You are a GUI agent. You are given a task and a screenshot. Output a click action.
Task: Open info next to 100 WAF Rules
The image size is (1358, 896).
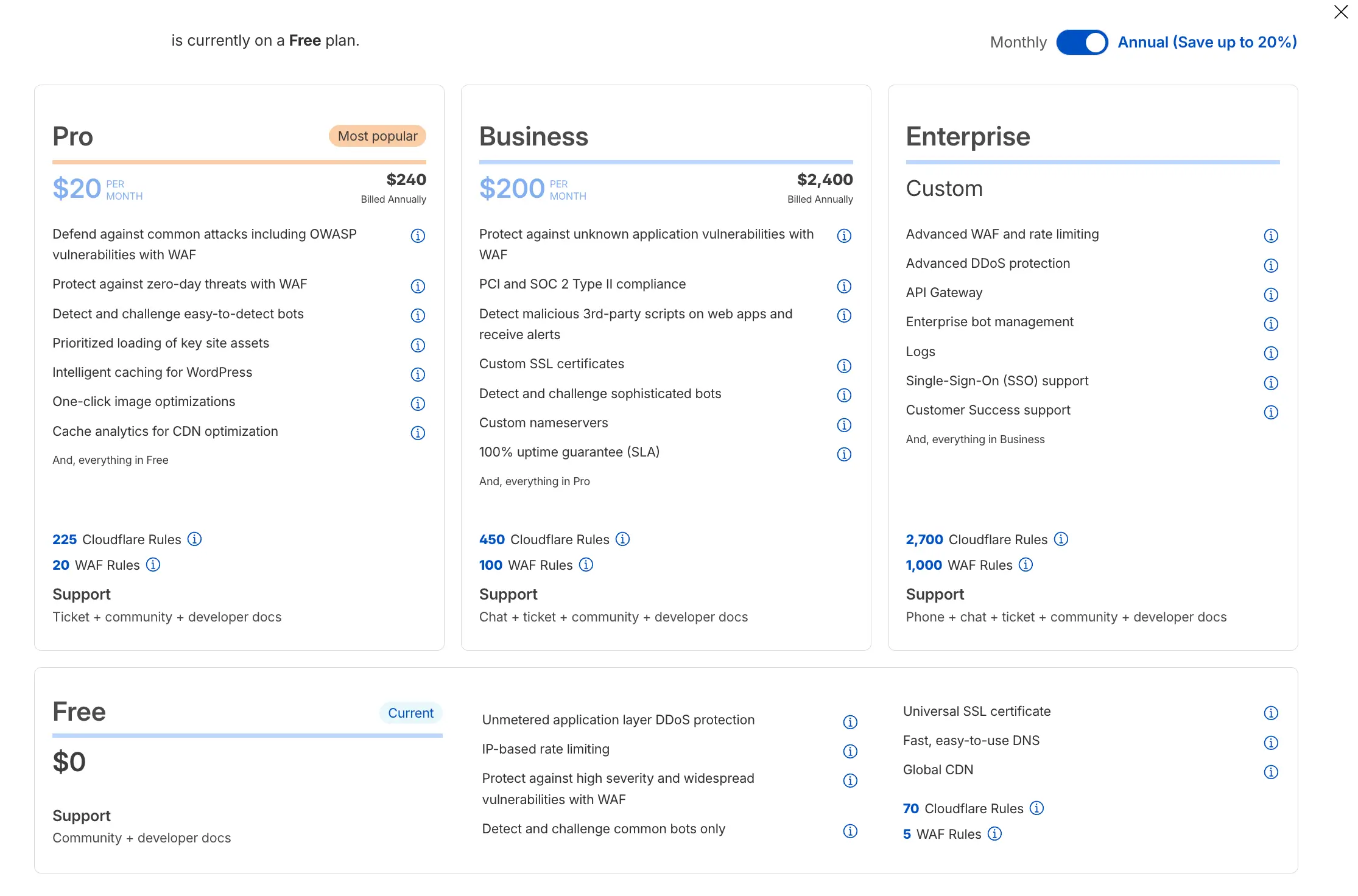pos(586,564)
